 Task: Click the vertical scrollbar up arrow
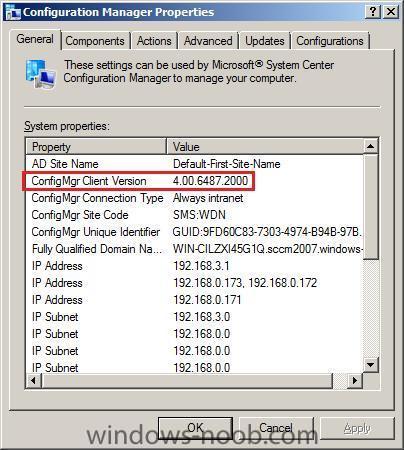(371, 146)
